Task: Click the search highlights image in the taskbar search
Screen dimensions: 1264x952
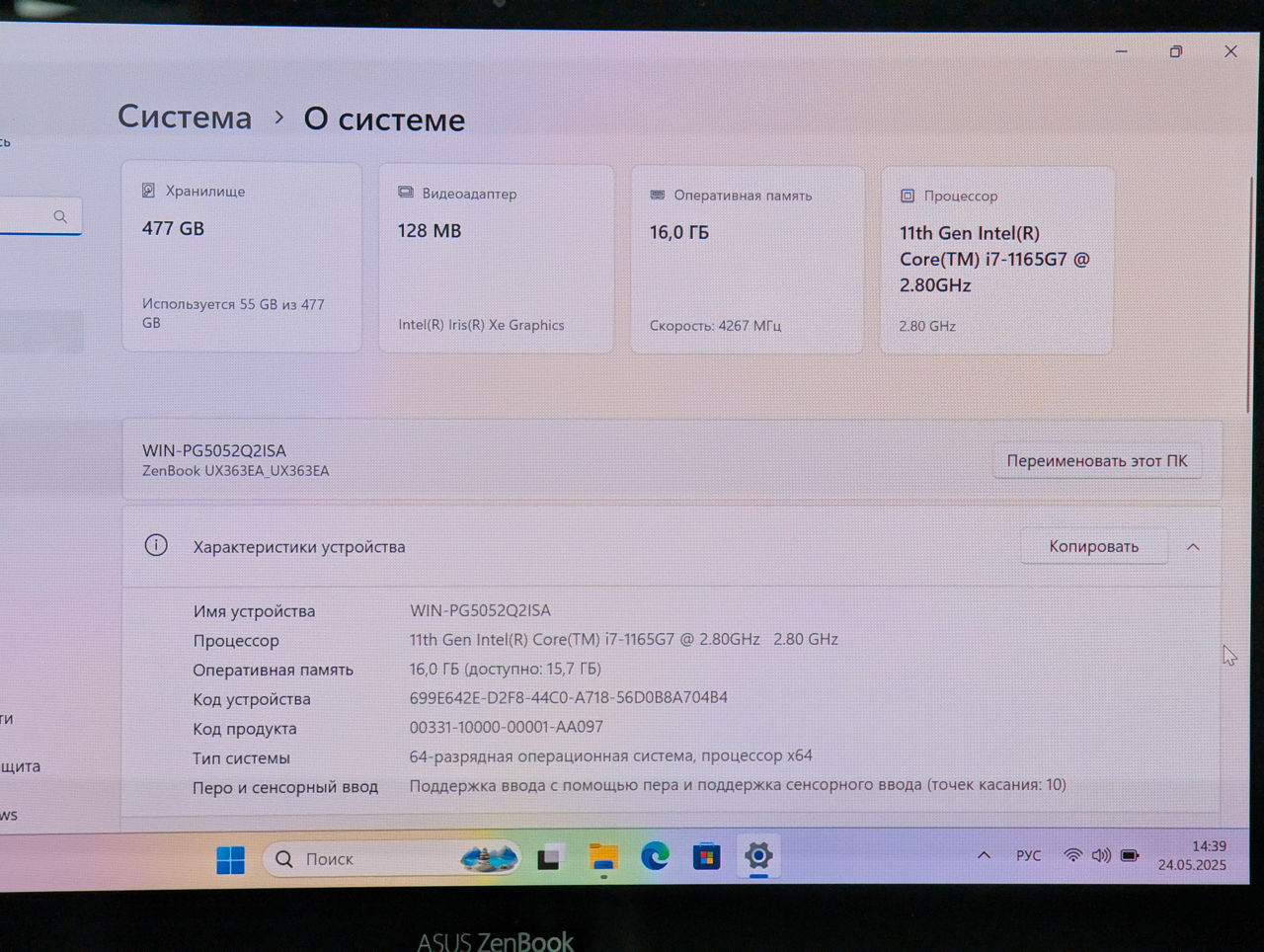Action: tap(490, 858)
